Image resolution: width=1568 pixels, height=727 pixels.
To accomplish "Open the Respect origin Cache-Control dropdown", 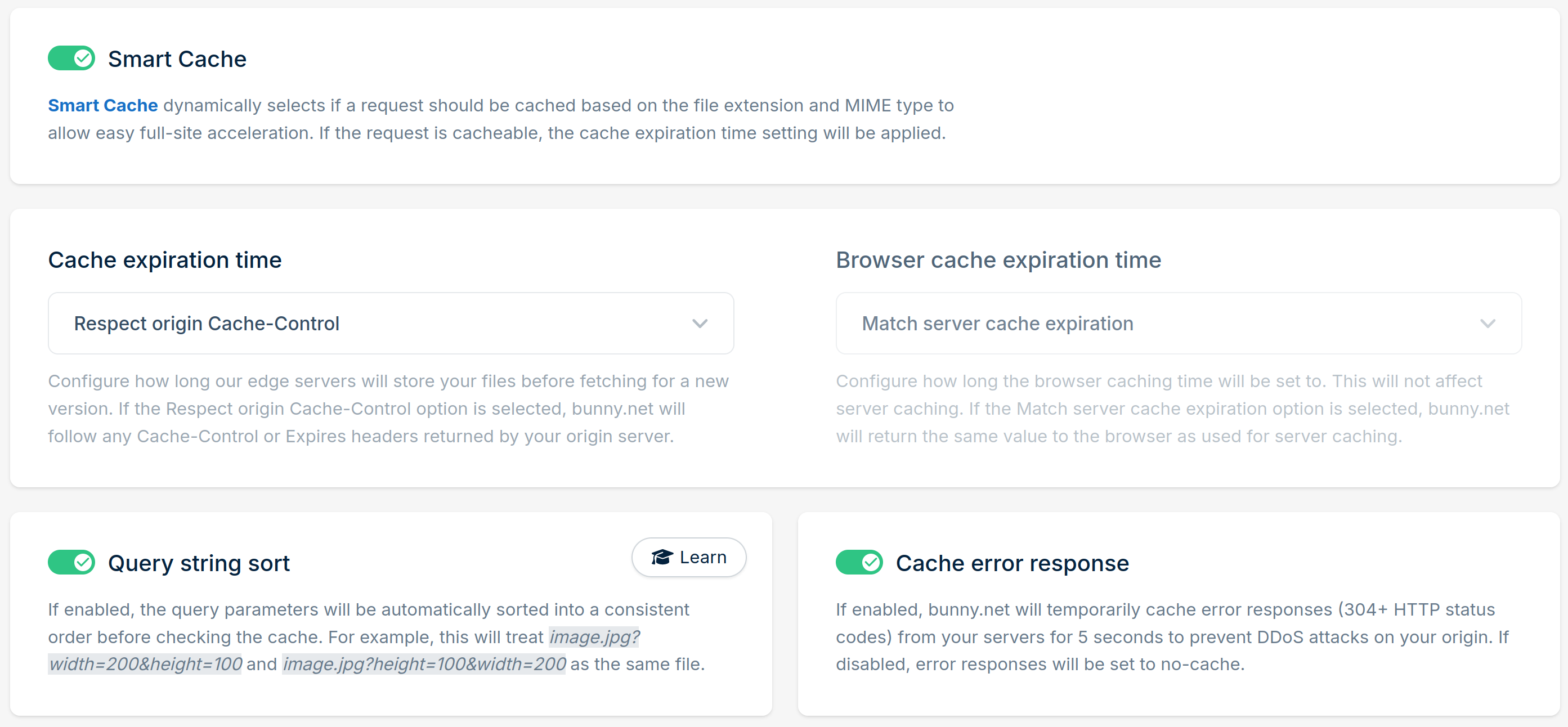I will (391, 323).
